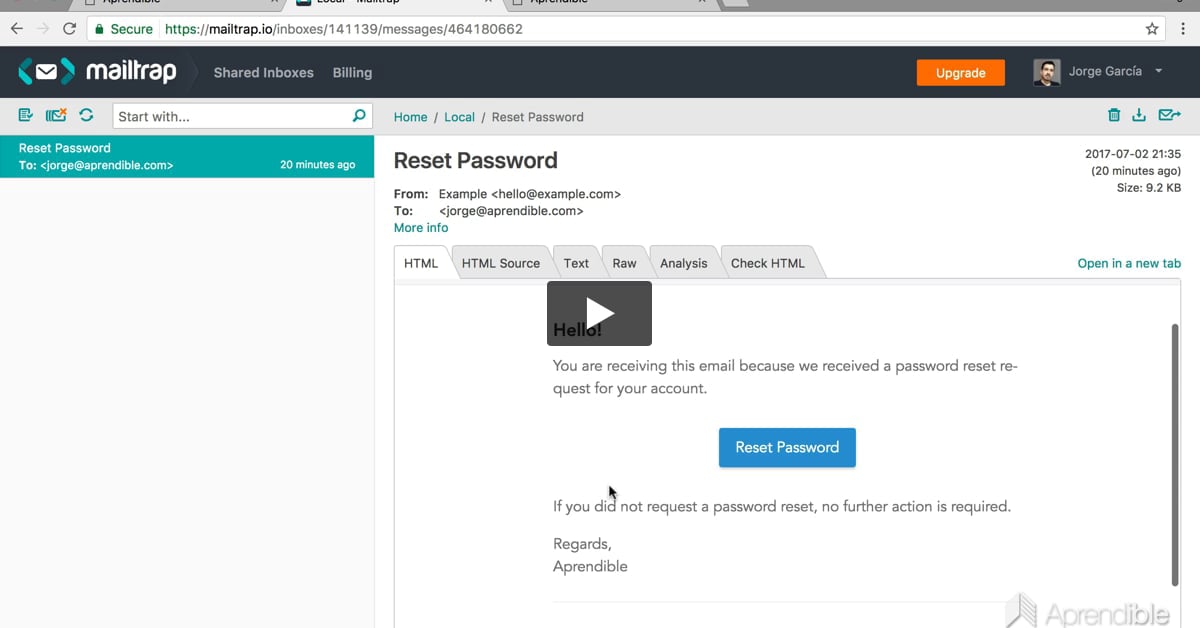
Task: Switch to the Analysis tab
Action: [683, 263]
